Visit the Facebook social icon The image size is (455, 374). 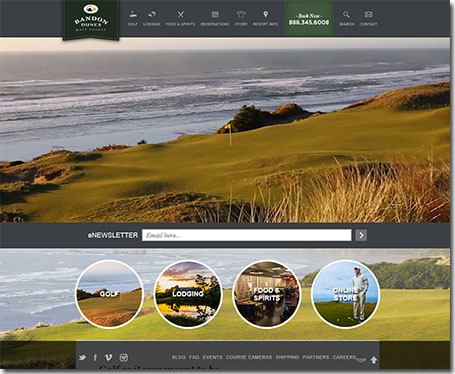tap(95, 358)
